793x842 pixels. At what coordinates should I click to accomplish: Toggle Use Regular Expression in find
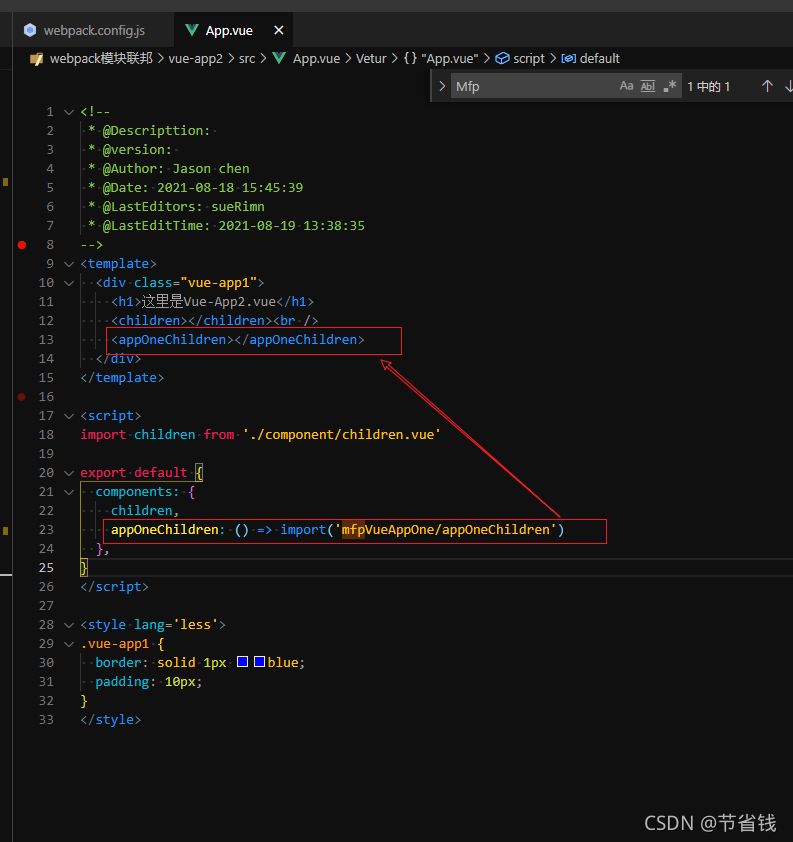(x=670, y=86)
